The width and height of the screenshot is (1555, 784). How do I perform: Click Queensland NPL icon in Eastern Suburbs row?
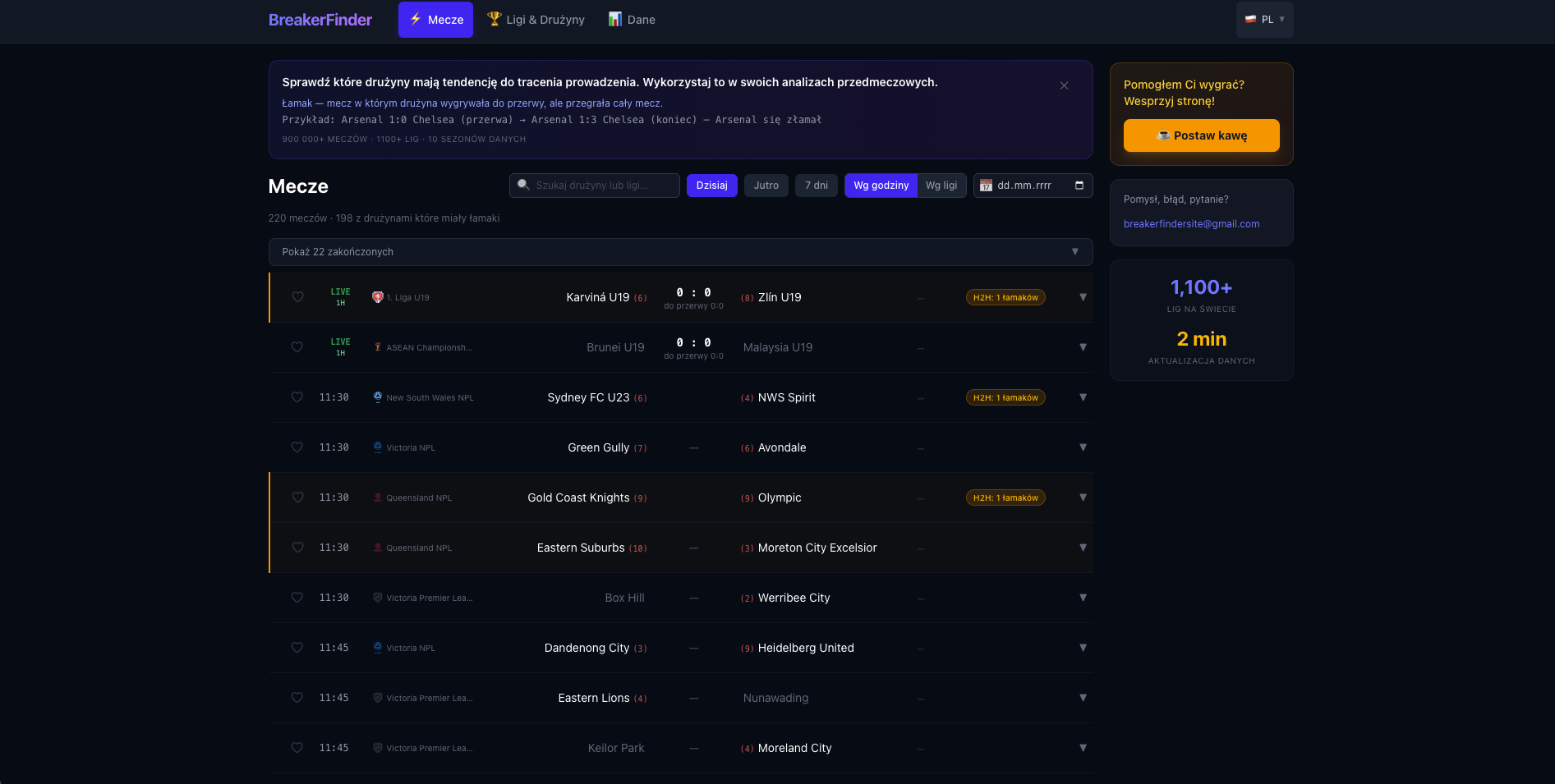tap(378, 548)
